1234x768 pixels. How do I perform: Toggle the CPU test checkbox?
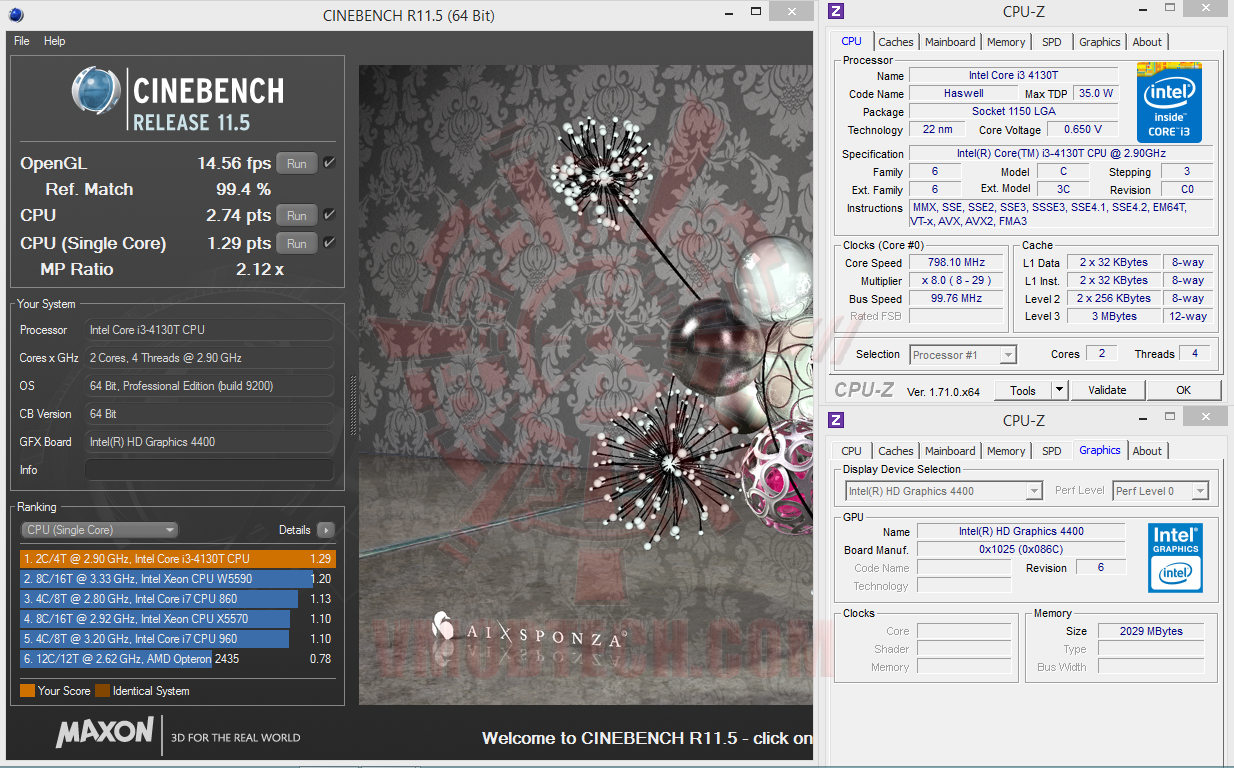point(330,214)
